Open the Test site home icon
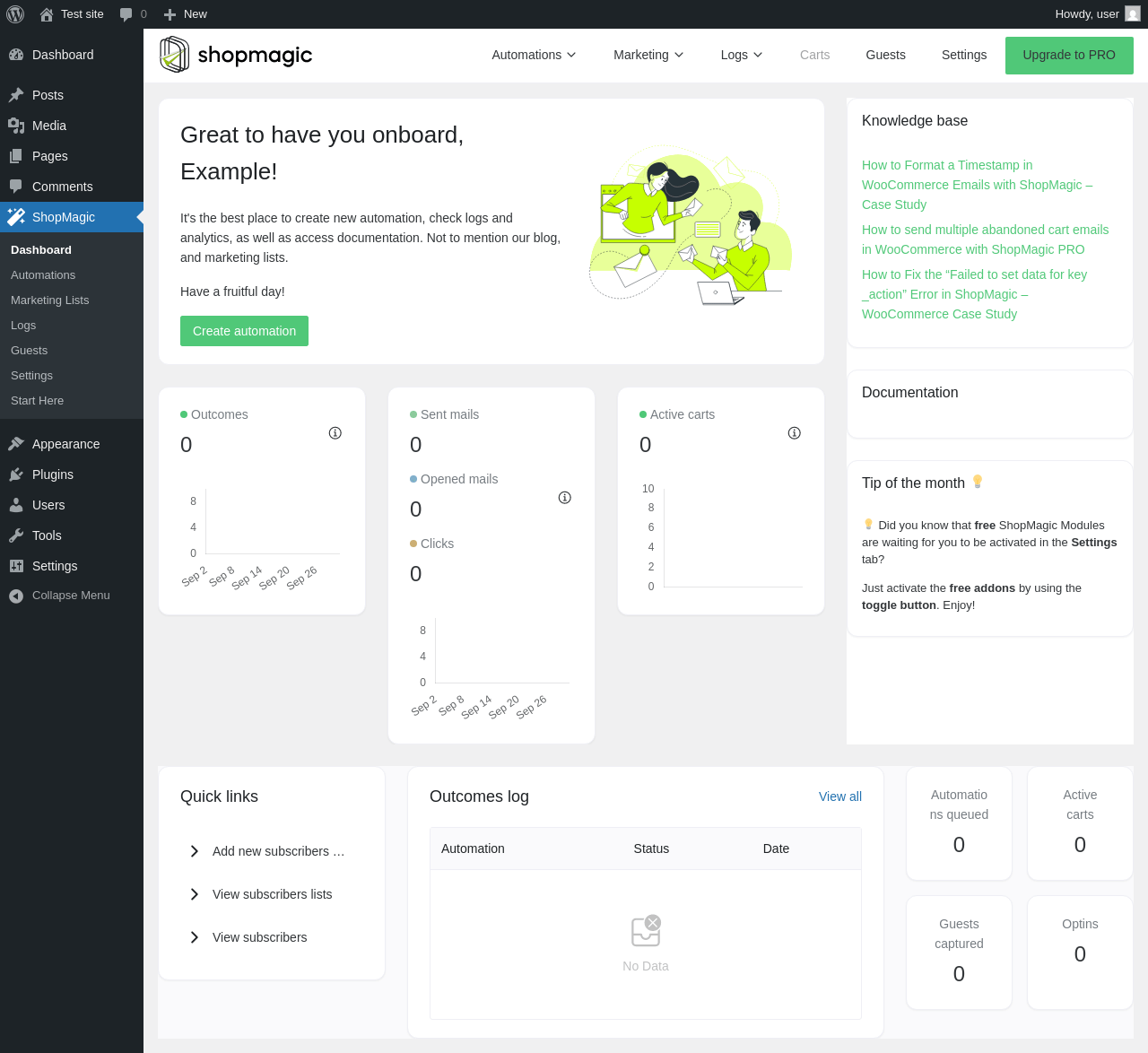1148x1053 pixels. [x=47, y=14]
